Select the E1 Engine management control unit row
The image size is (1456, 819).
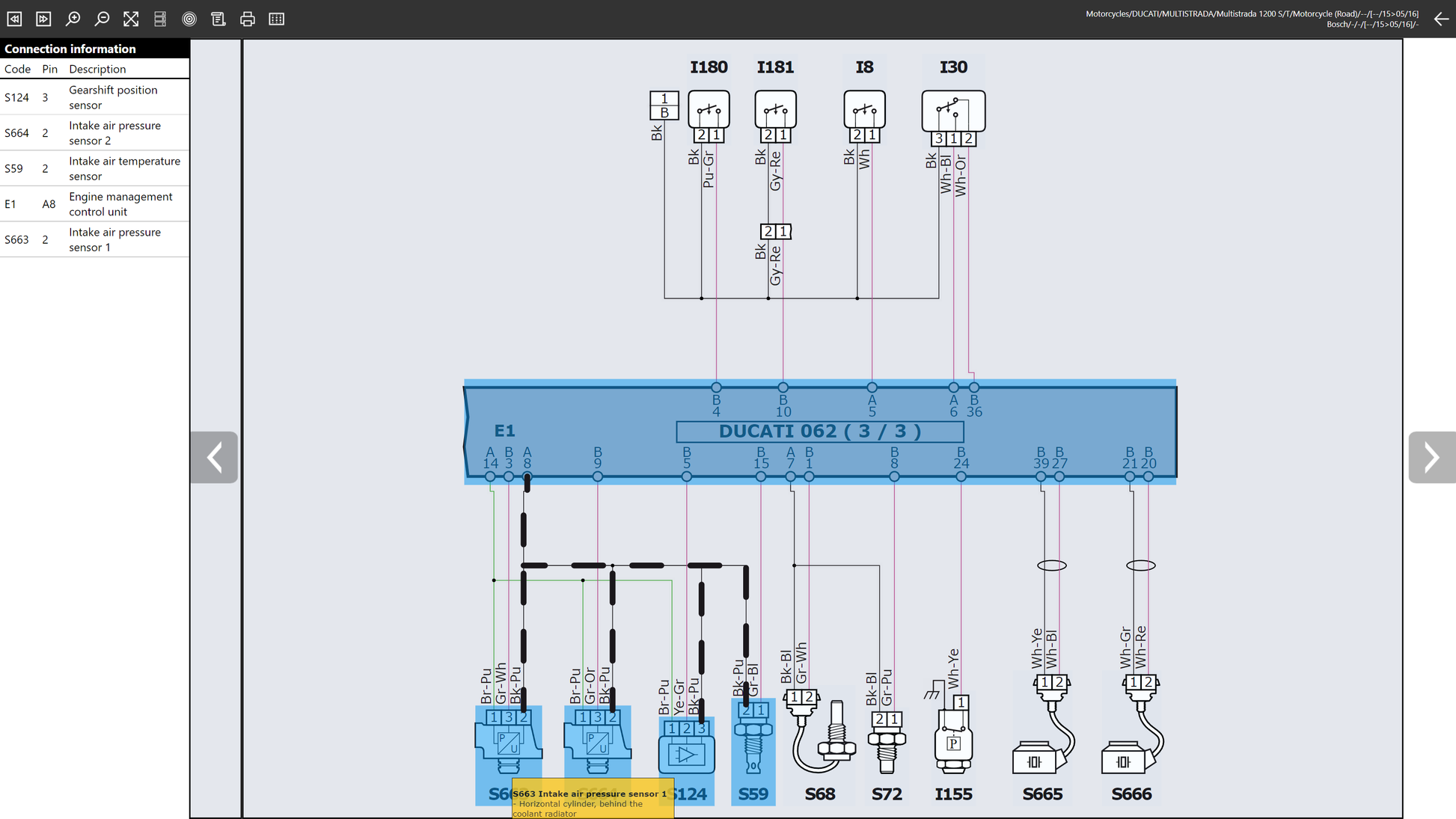(x=94, y=203)
